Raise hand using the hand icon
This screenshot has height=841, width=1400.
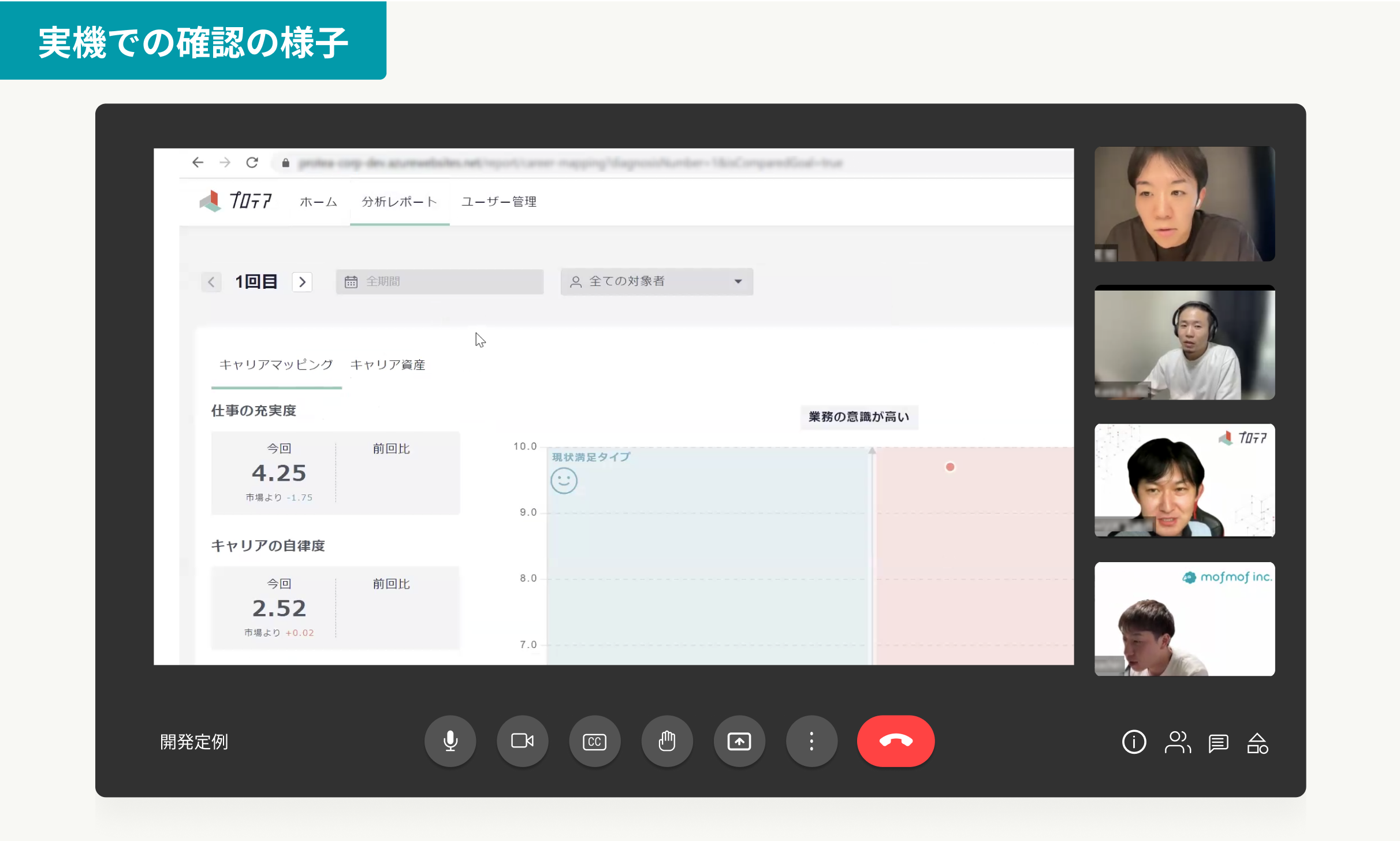point(667,741)
